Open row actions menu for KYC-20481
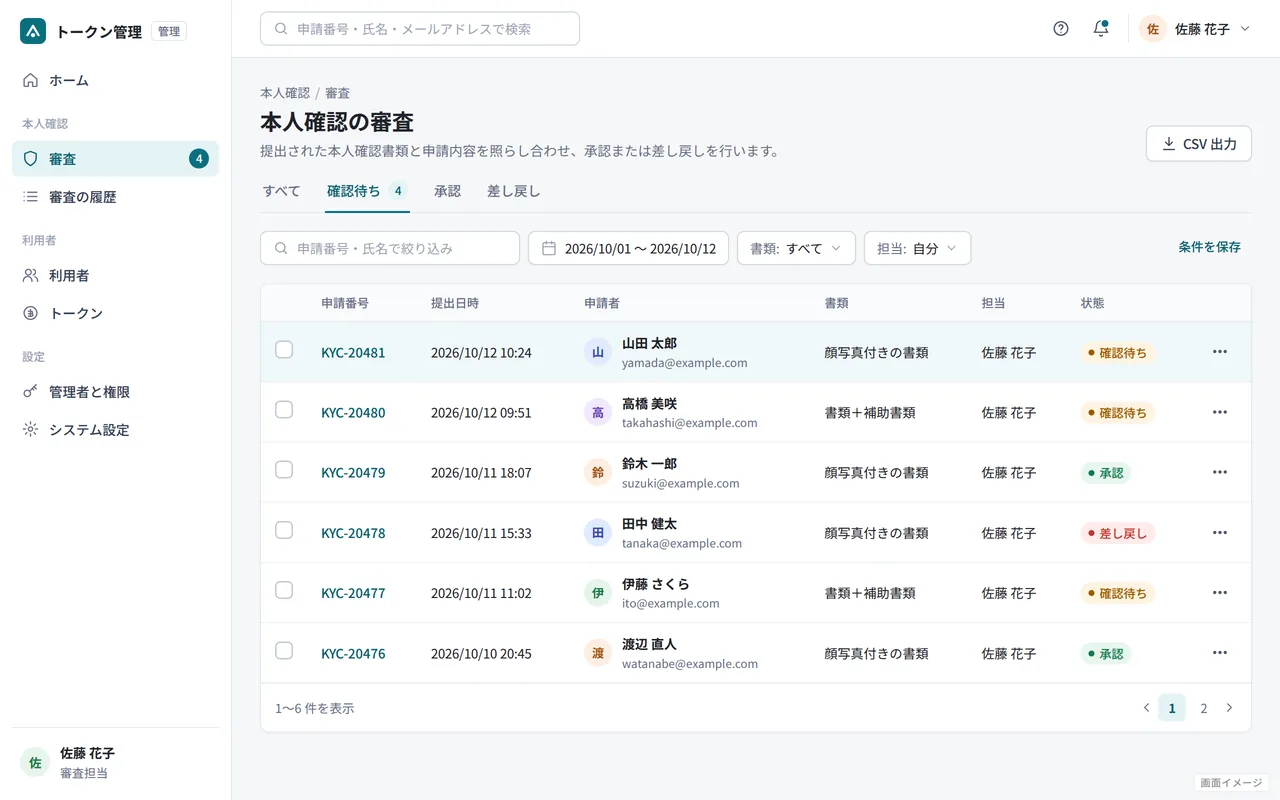Screen dimensions: 1280x800 pos(1219,352)
